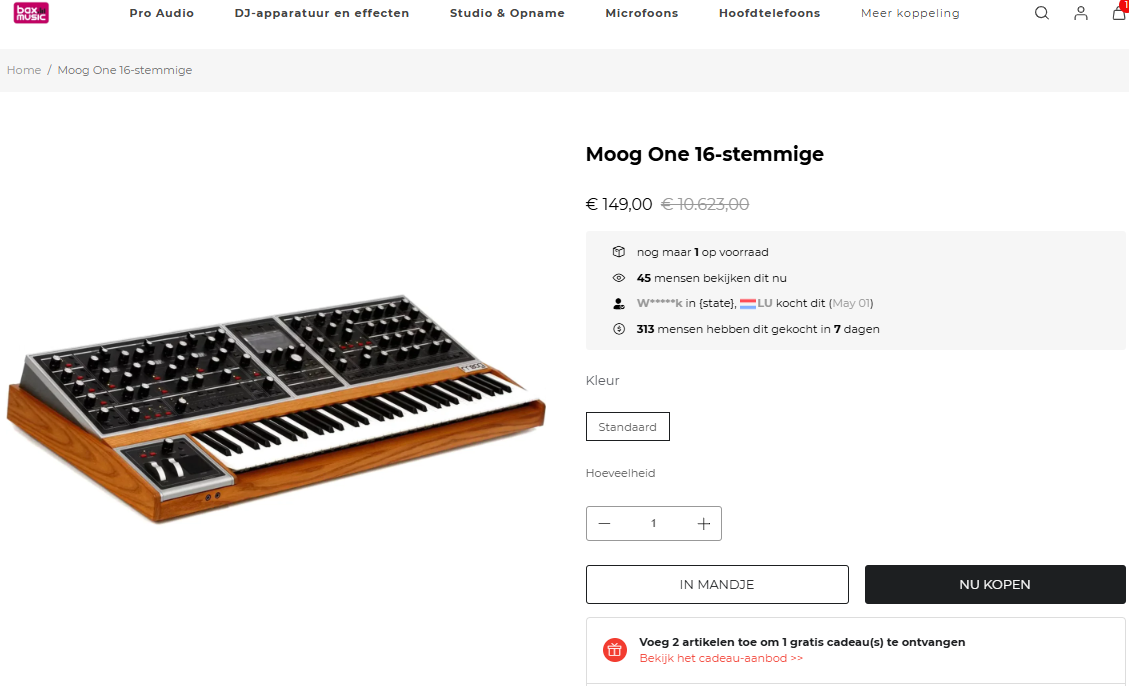This screenshot has width=1129, height=686.
Task: Open the shopping bag cart icon
Action: (1120, 12)
